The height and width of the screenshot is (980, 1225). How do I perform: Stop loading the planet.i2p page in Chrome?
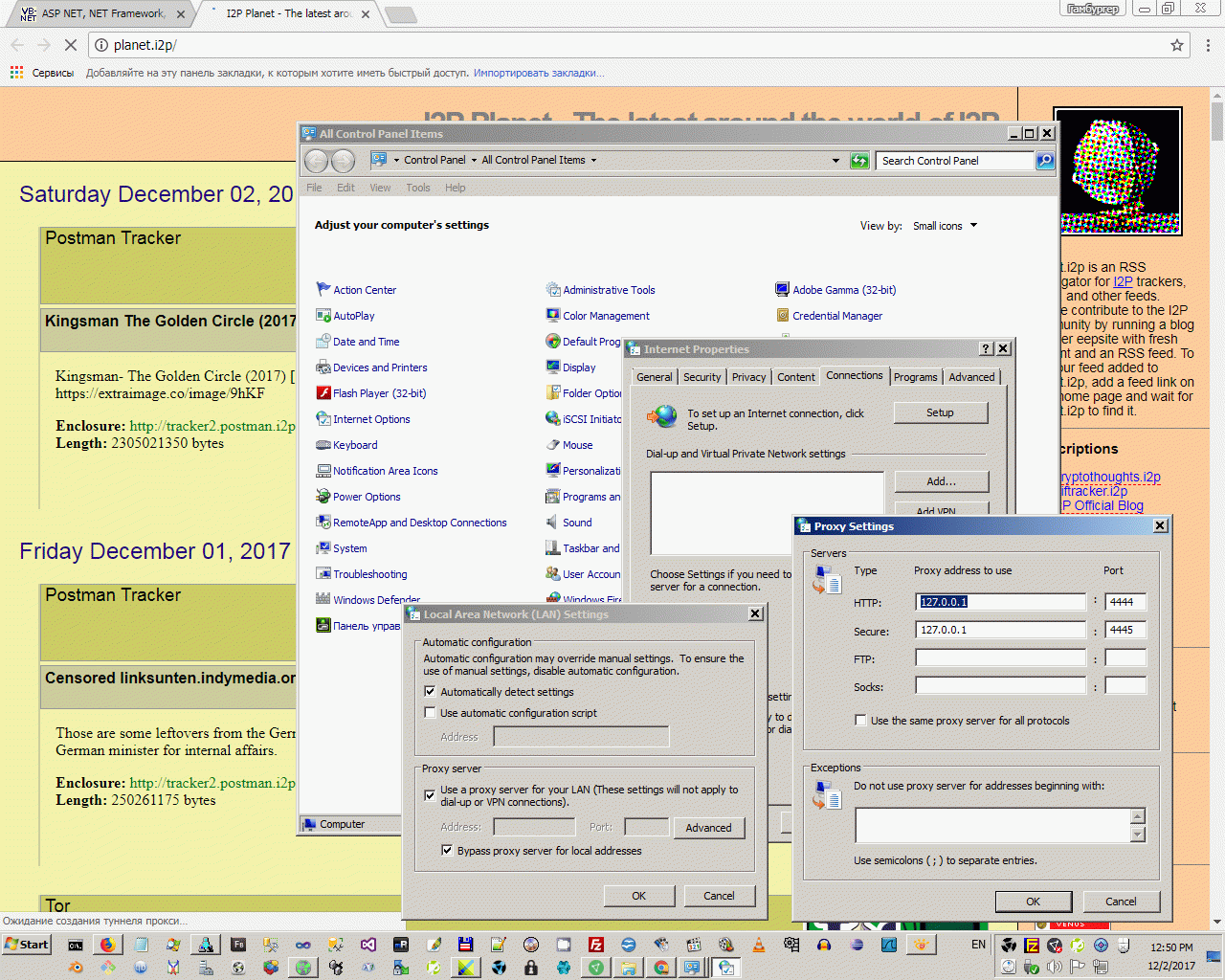70,45
